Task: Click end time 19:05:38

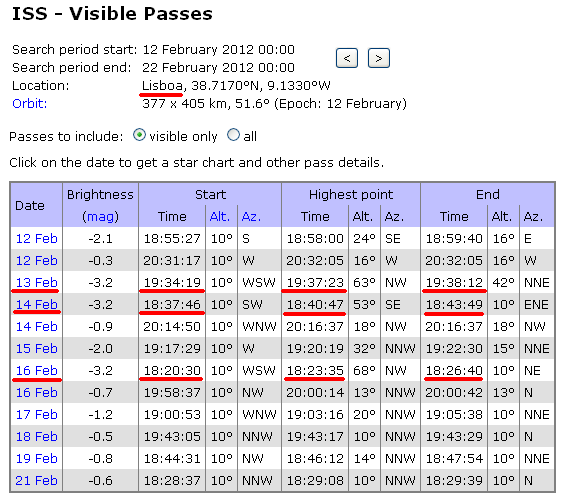Action: [x=454, y=415]
